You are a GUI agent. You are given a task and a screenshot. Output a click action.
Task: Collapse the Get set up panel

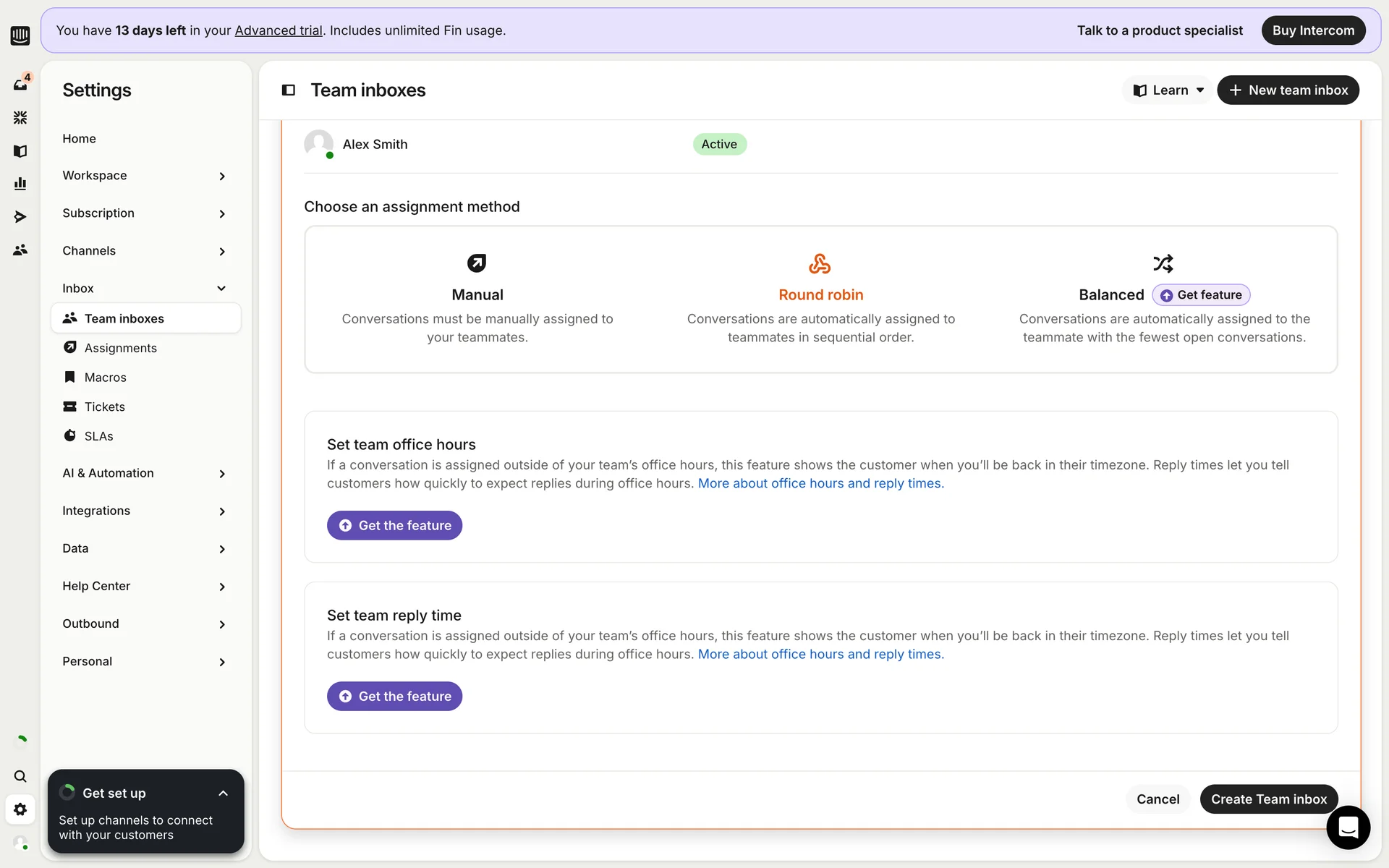(223, 793)
